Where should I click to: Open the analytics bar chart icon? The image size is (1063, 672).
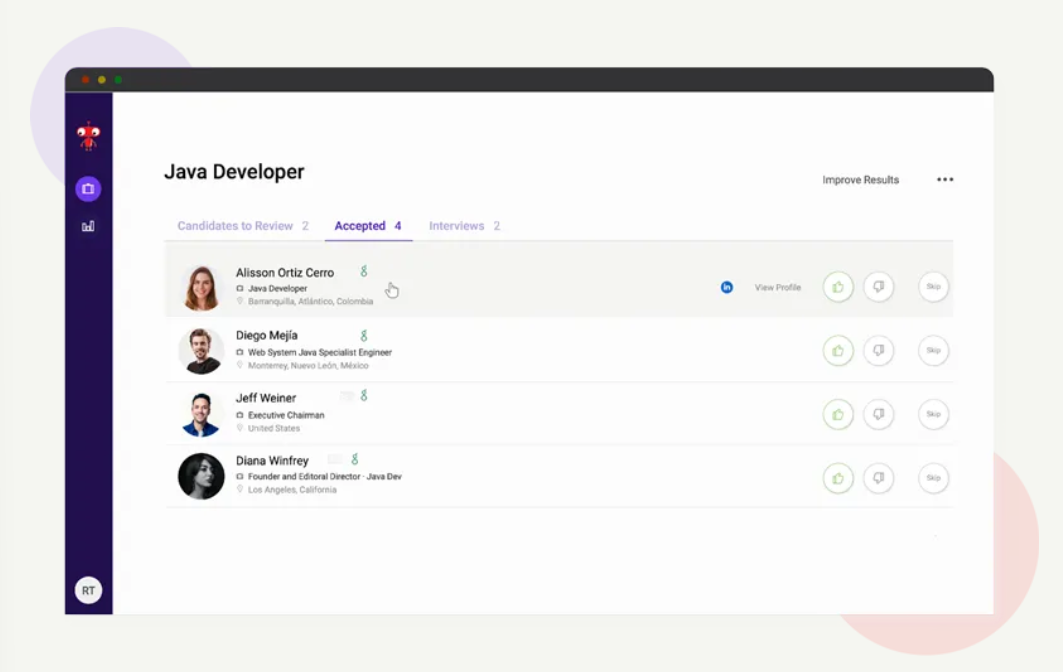pyautogui.click(x=88, y=227)
